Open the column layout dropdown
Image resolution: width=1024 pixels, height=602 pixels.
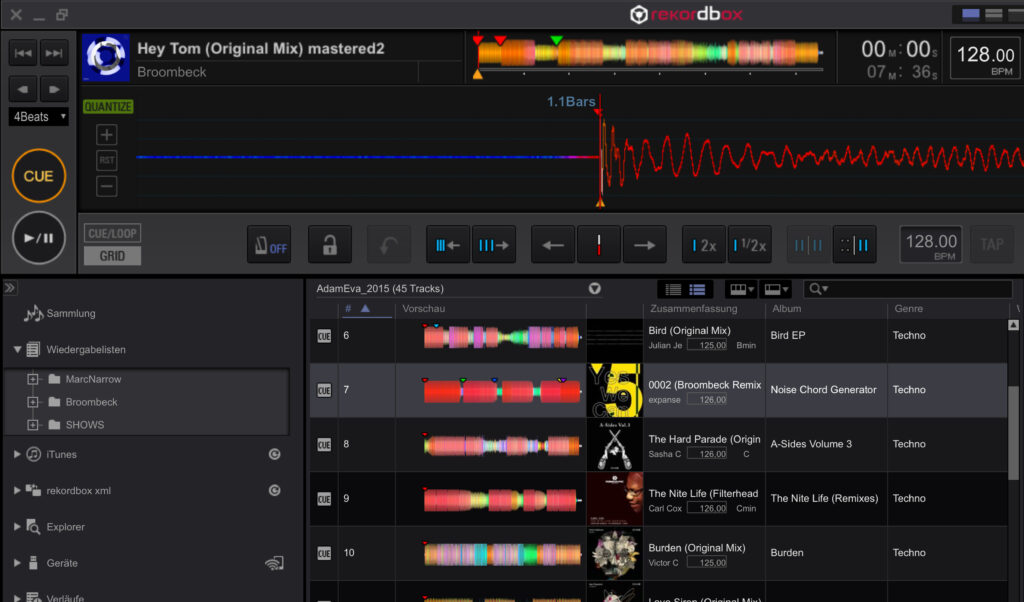click(x=741, y=289)
